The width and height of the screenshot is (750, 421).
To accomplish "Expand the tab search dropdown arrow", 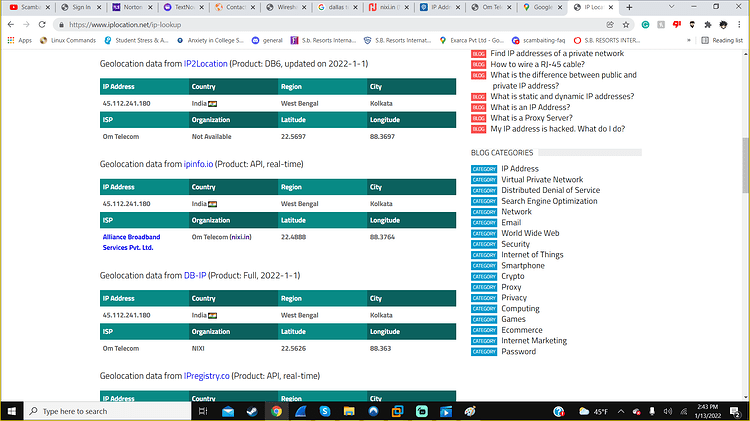I will coord(671,7).
